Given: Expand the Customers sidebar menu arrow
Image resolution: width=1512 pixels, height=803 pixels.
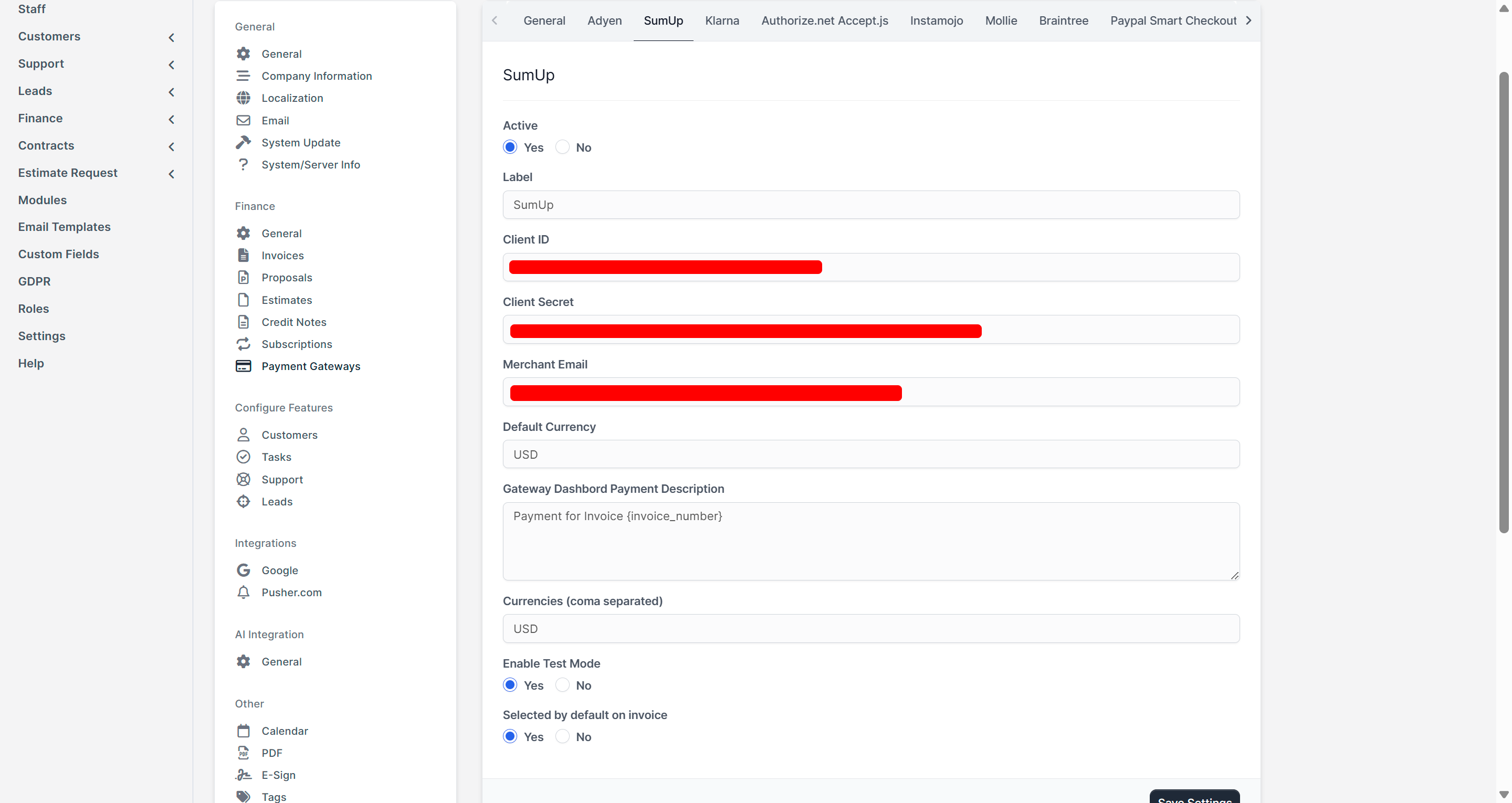Looking at the screenshot, I should click(x=171, y=37).
